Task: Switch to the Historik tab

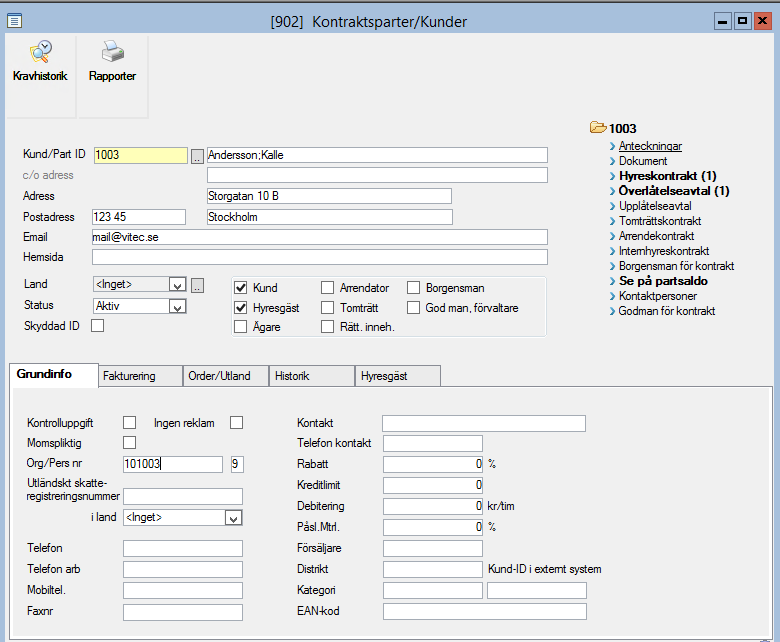Action: (312, 376)
